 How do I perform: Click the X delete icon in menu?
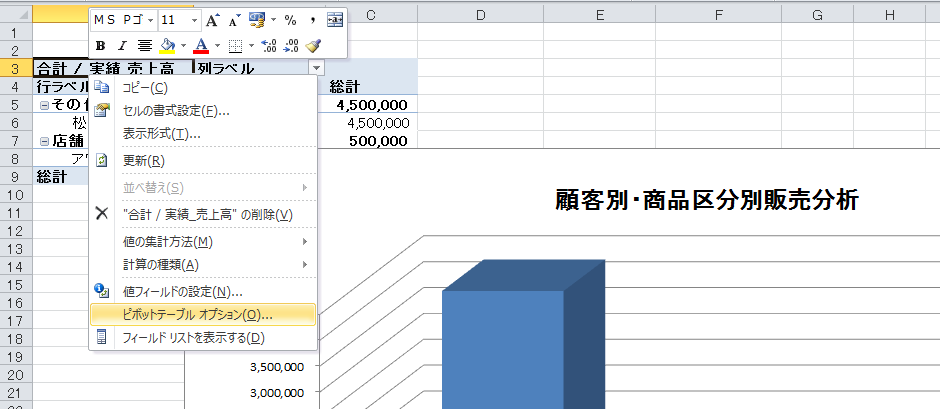point(102,214)
